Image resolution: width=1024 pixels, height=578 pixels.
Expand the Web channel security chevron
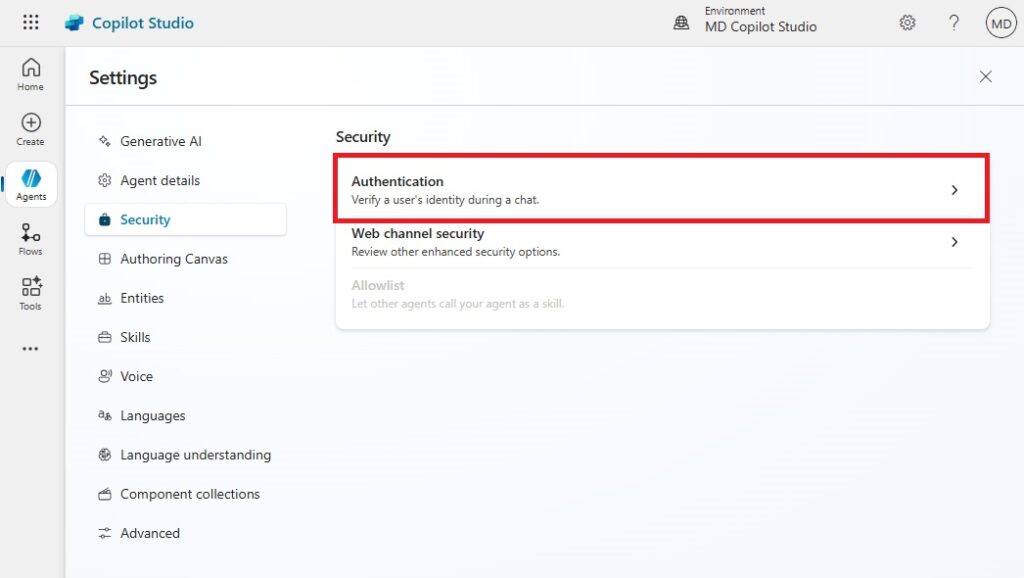tap(954, 242)
